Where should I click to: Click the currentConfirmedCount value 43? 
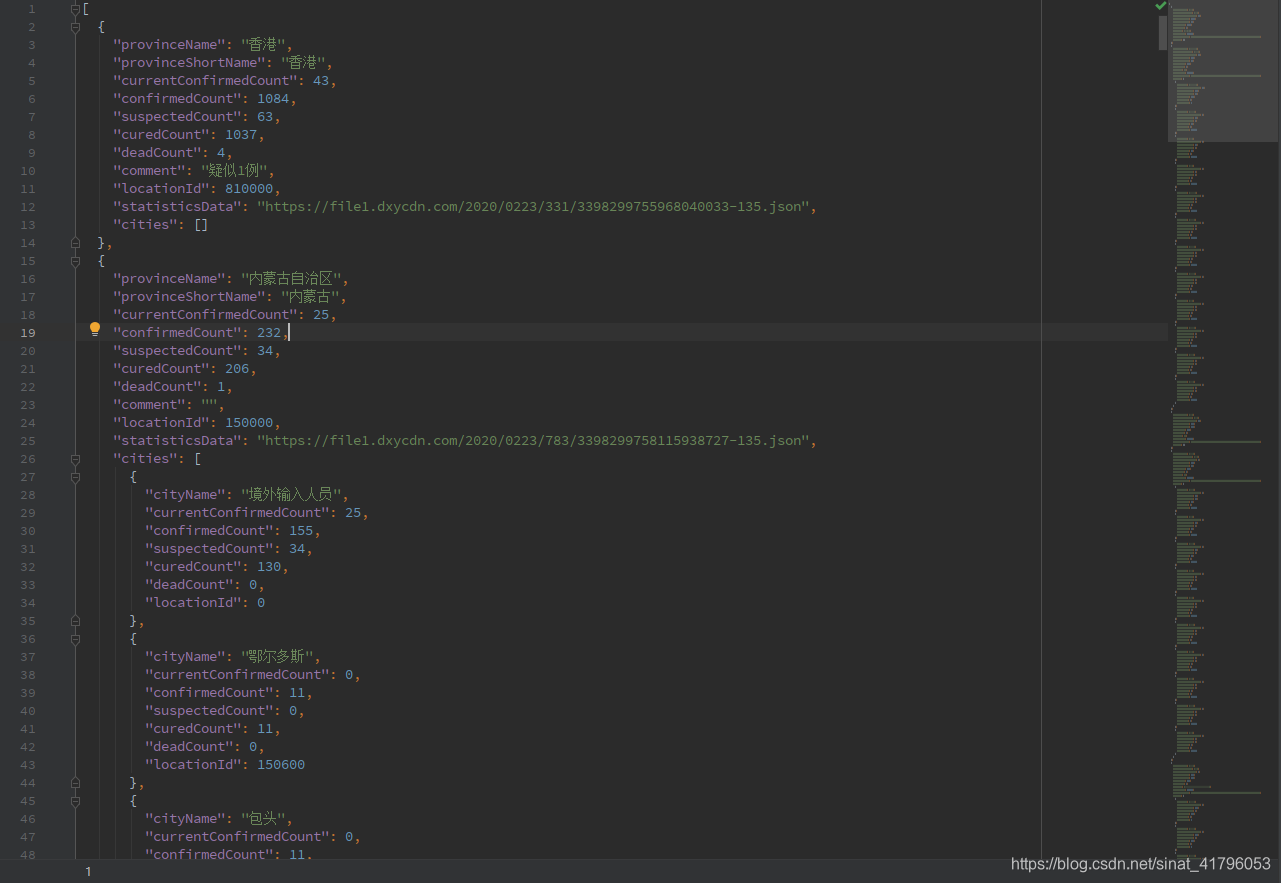(321, 81)
